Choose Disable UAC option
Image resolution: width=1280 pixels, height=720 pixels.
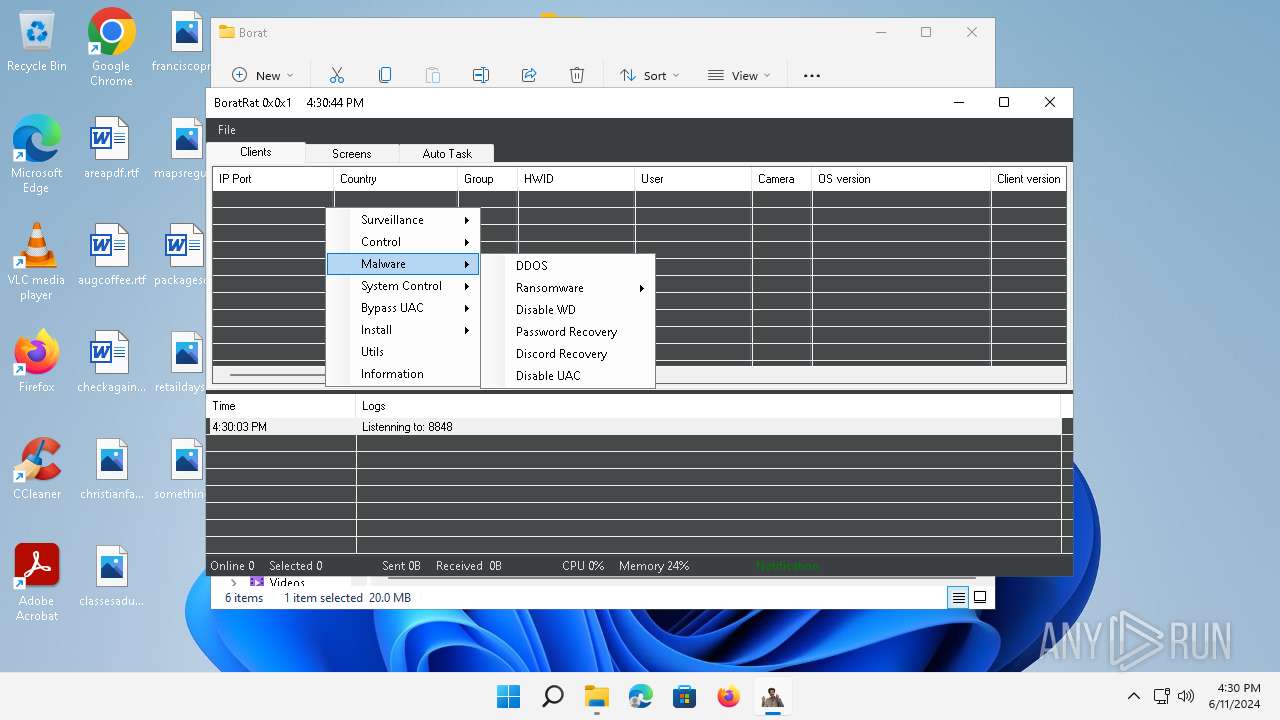568,376
